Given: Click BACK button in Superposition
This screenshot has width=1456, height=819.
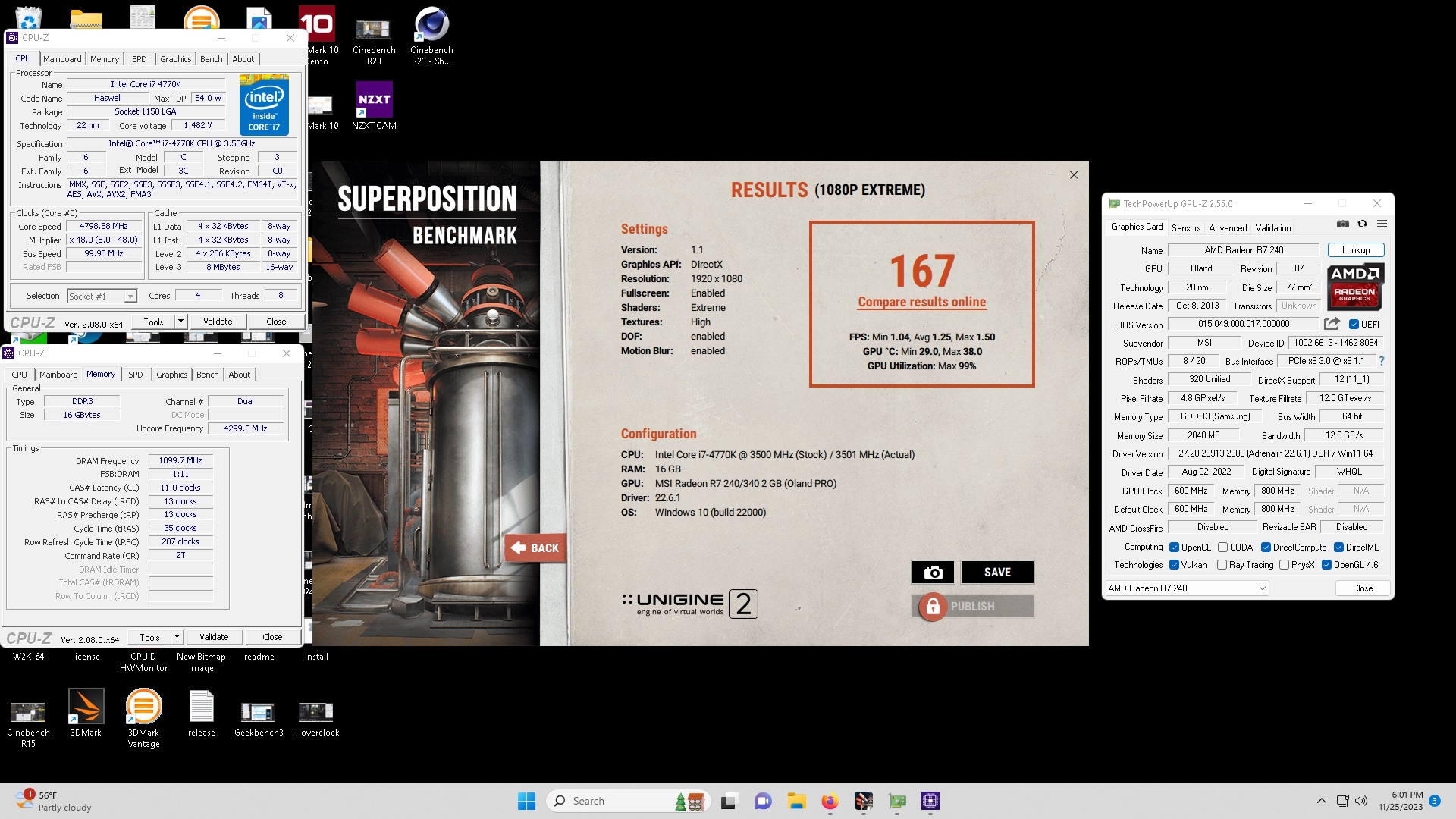Looking at the screenshot, I should [x=535, y=548].
